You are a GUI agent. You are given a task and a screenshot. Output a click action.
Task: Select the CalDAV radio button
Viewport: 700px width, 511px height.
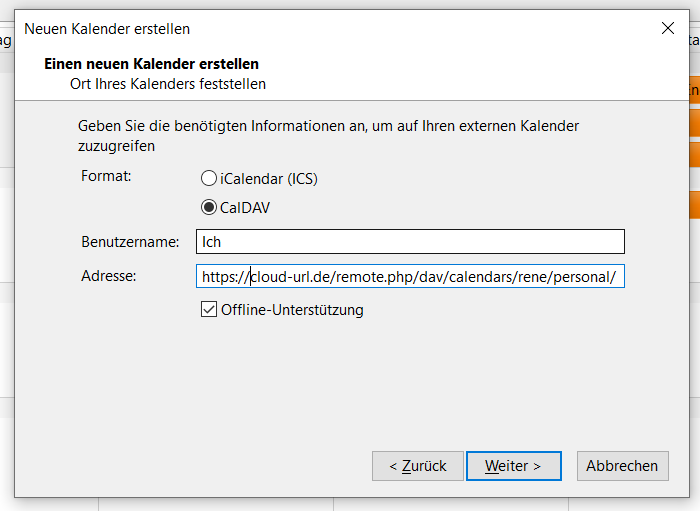click(x=209, y=208)
